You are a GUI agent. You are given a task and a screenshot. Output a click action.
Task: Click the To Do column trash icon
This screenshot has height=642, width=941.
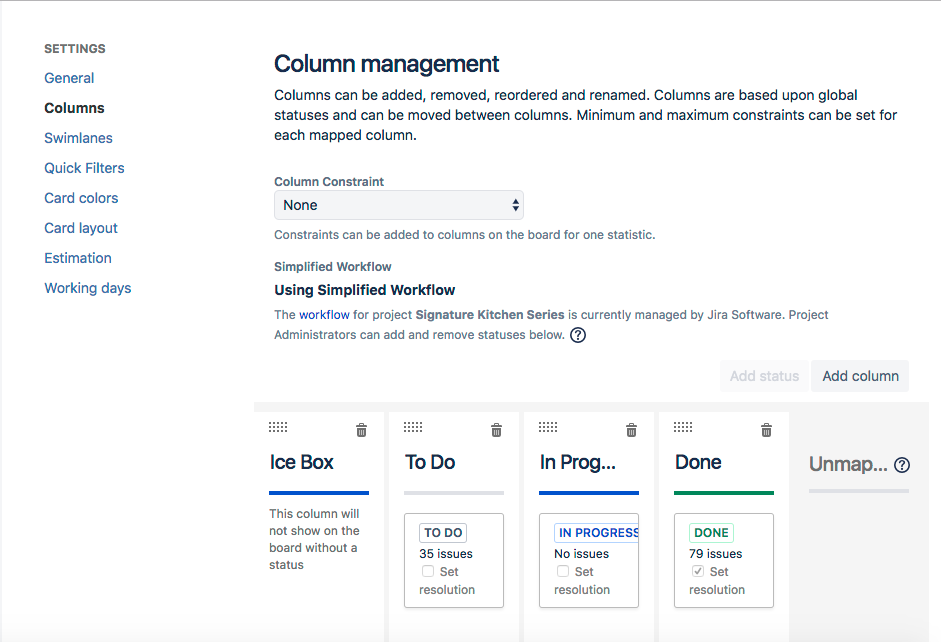click(x=496, y=430)
